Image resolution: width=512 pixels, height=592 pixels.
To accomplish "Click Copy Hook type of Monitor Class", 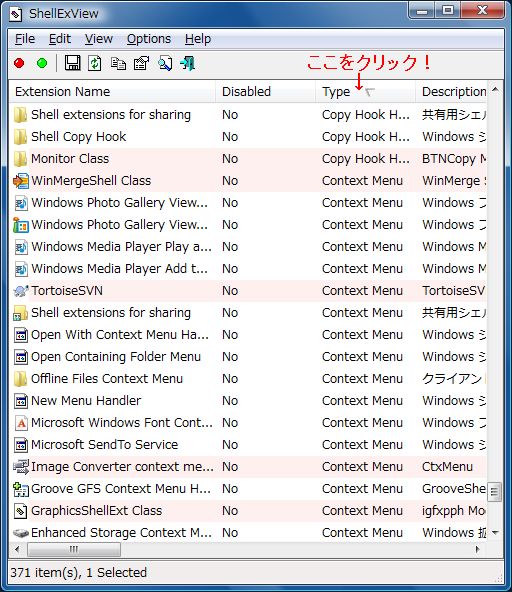I will [x=365, y=159].
